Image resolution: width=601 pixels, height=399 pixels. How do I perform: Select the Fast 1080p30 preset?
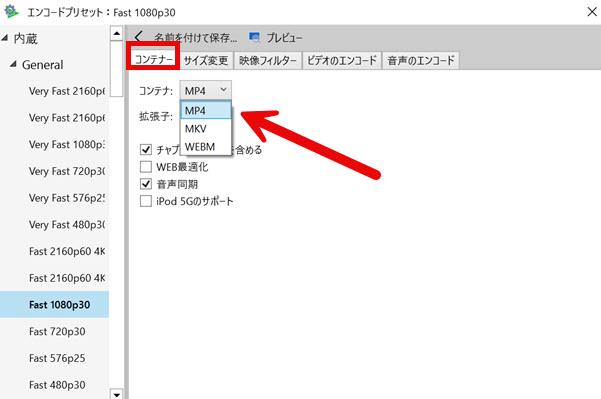54,305
